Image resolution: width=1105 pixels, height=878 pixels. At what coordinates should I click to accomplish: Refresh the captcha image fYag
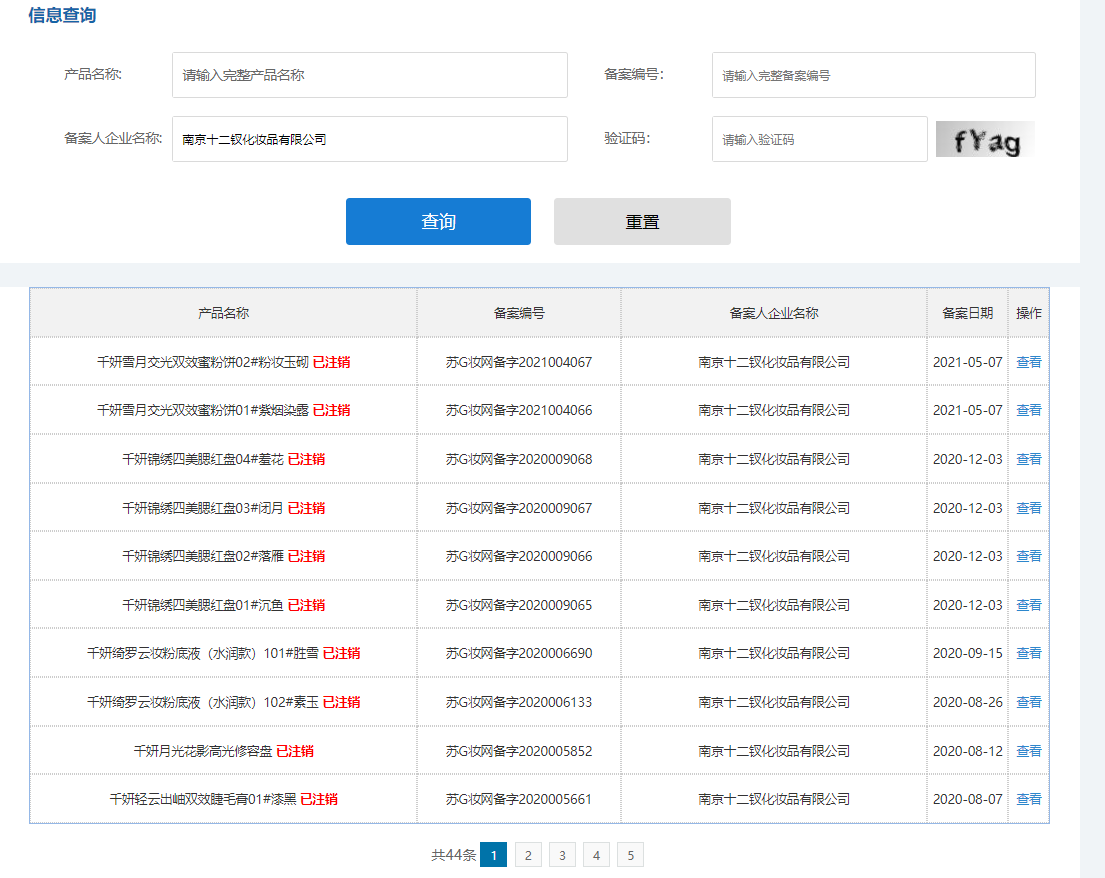[985, 140]
